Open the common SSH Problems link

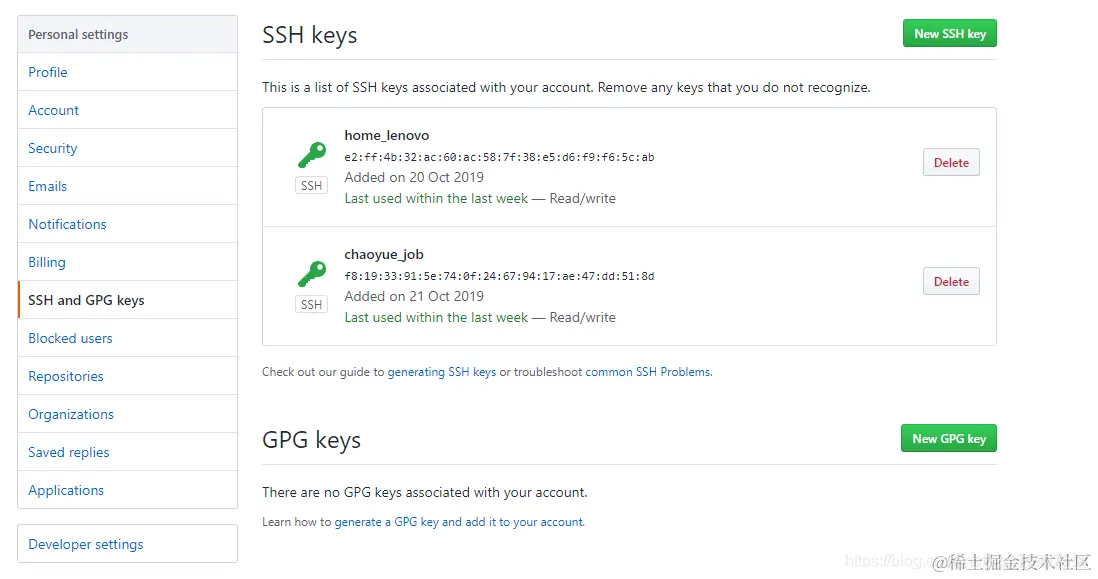[x=648, y=372]
